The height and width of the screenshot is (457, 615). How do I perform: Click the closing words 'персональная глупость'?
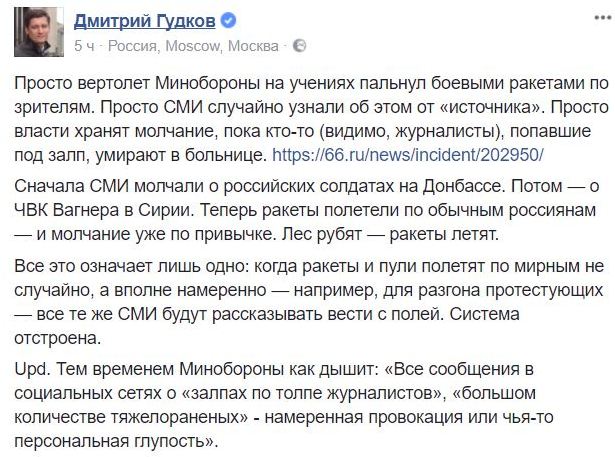[112, 441]
